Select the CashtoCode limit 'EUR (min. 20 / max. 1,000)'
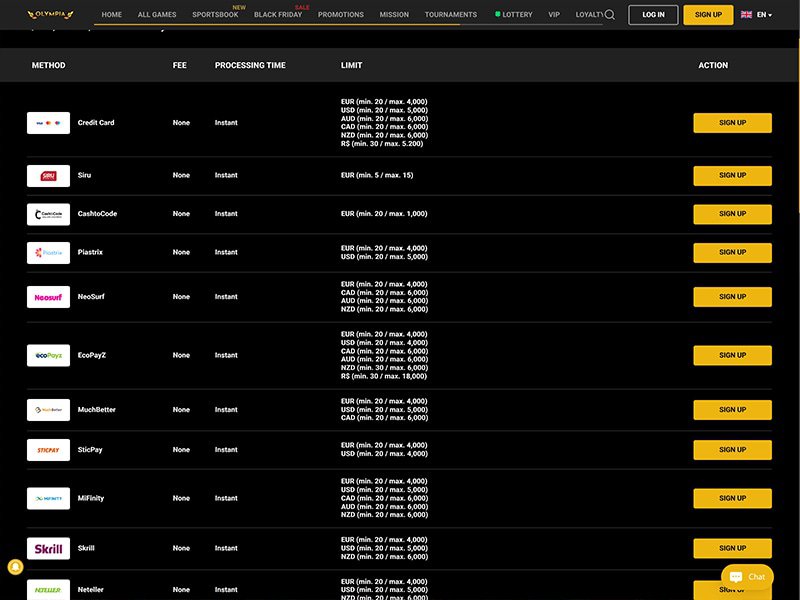Viewport: 800px width, 600px height. 384,214
